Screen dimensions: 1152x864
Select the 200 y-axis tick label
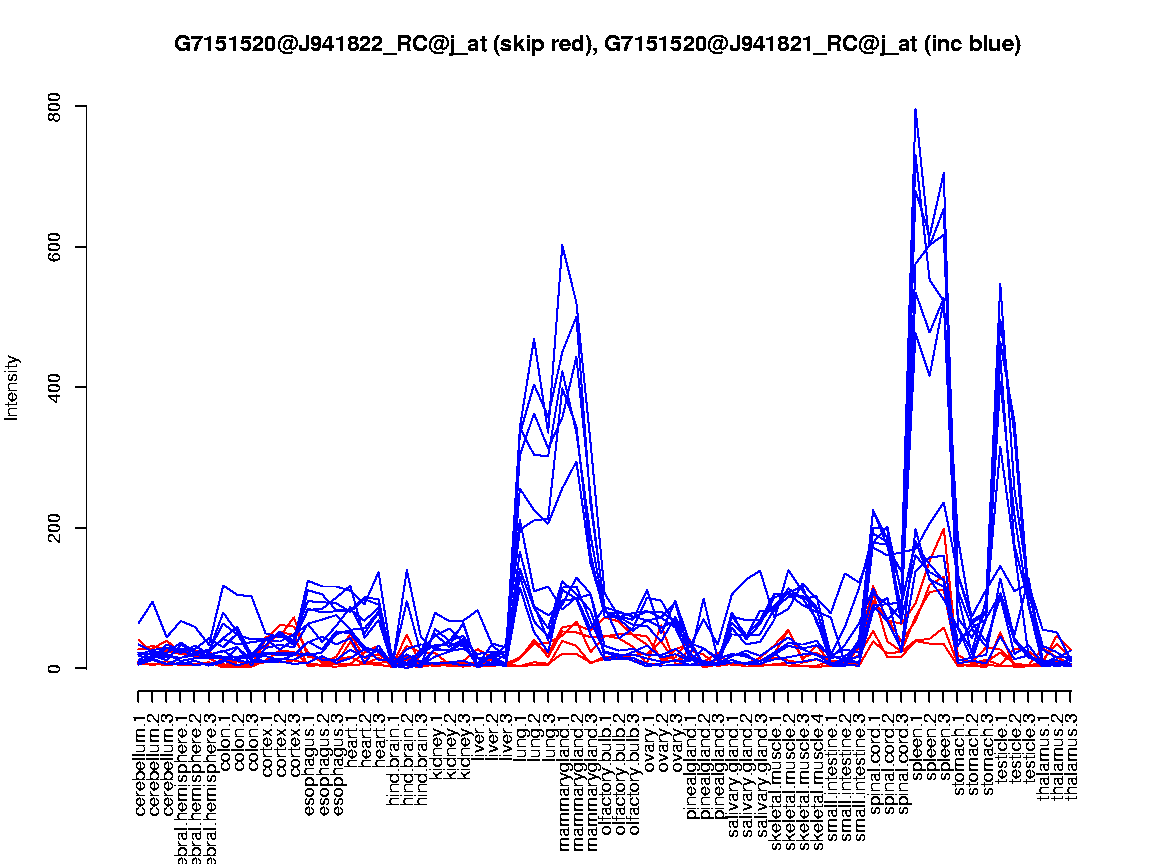(x=55, y=528)
